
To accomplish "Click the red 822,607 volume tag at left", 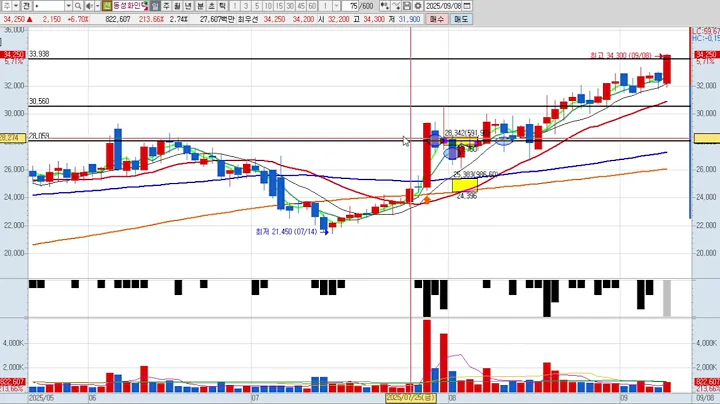I will click(x=13, y=382).
